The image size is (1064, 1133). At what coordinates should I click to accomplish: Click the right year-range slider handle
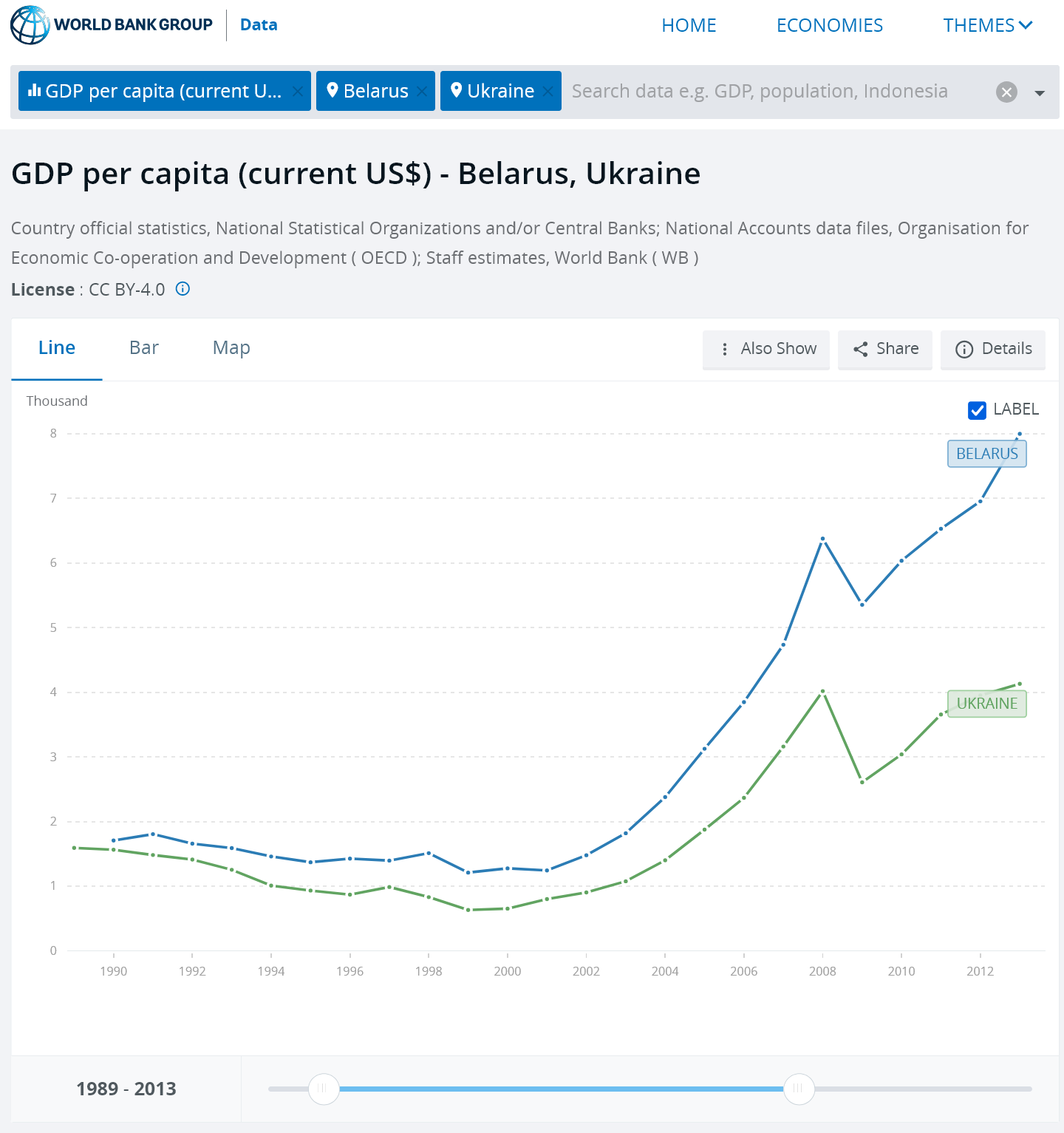coord(798,1089)
